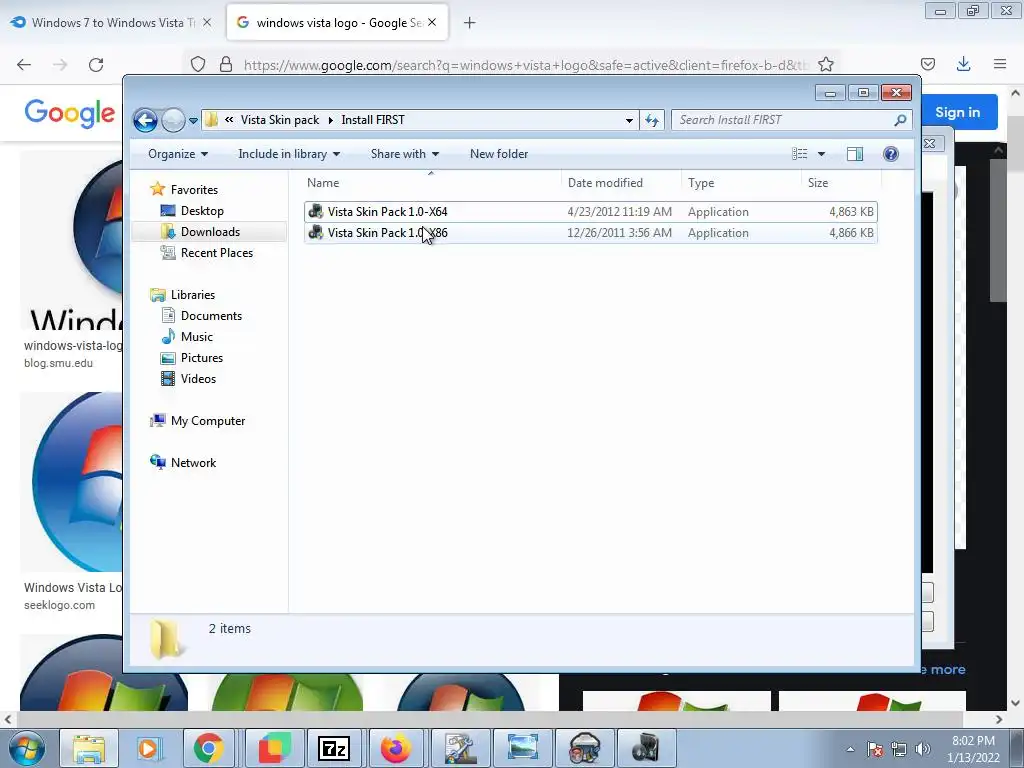Select Libraries in the navigation pane
The height and width of the screenshot is (768, 1024).
(x=193, y=295)
